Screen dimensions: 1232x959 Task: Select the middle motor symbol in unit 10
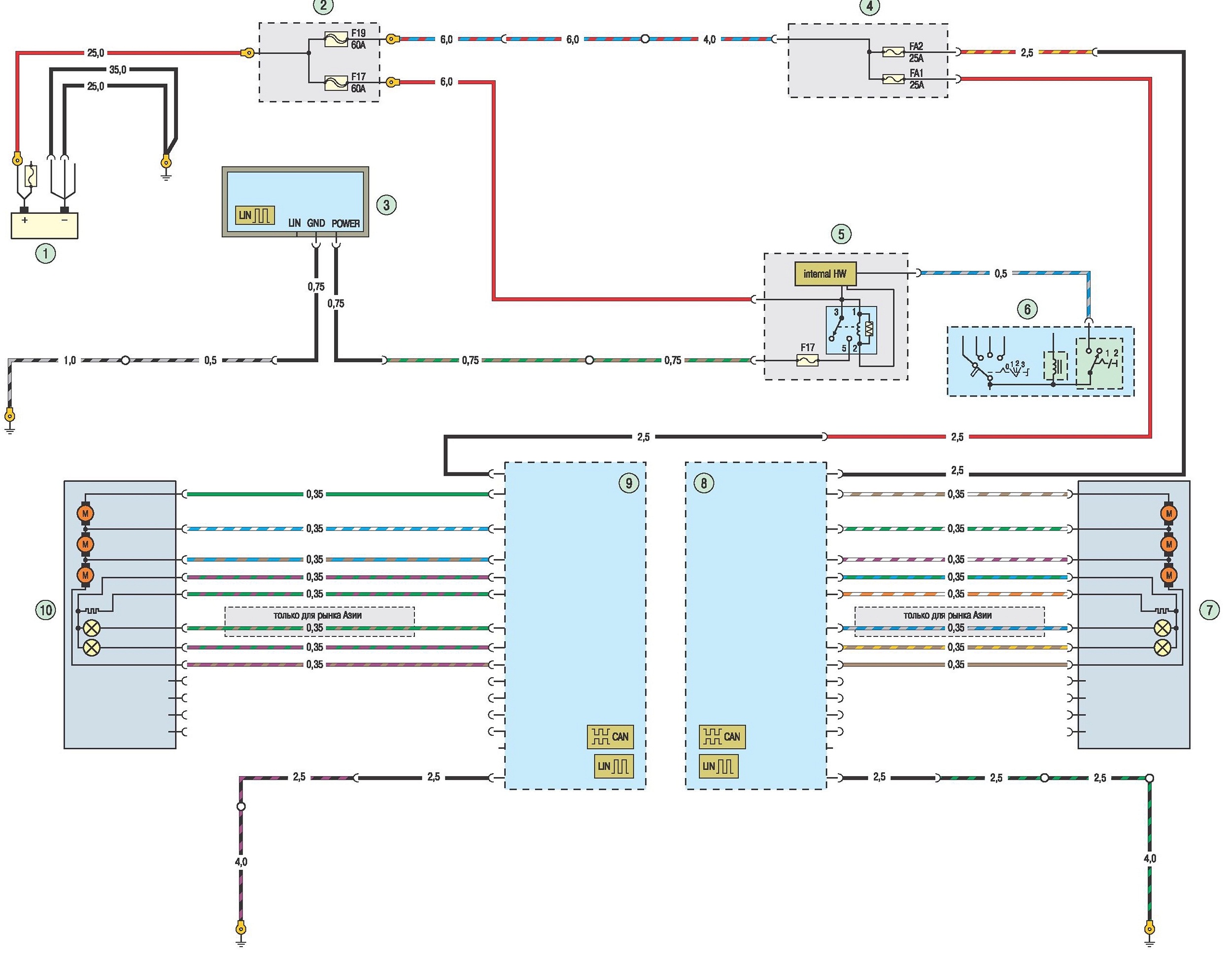coord(85,544)
